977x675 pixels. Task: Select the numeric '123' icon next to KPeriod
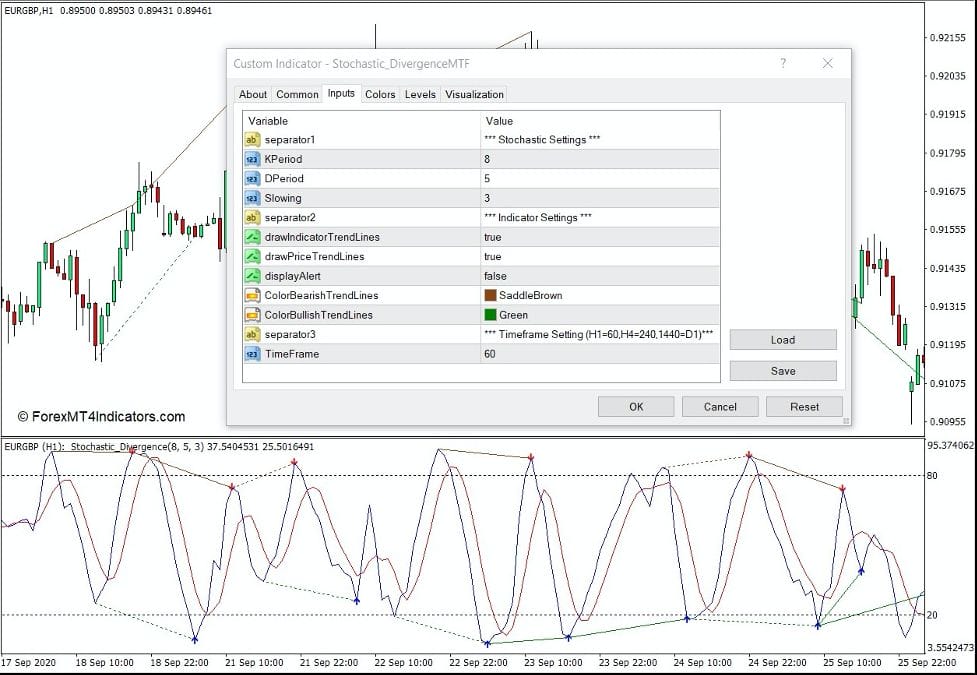pyautogui.click(x=252, y=159)
